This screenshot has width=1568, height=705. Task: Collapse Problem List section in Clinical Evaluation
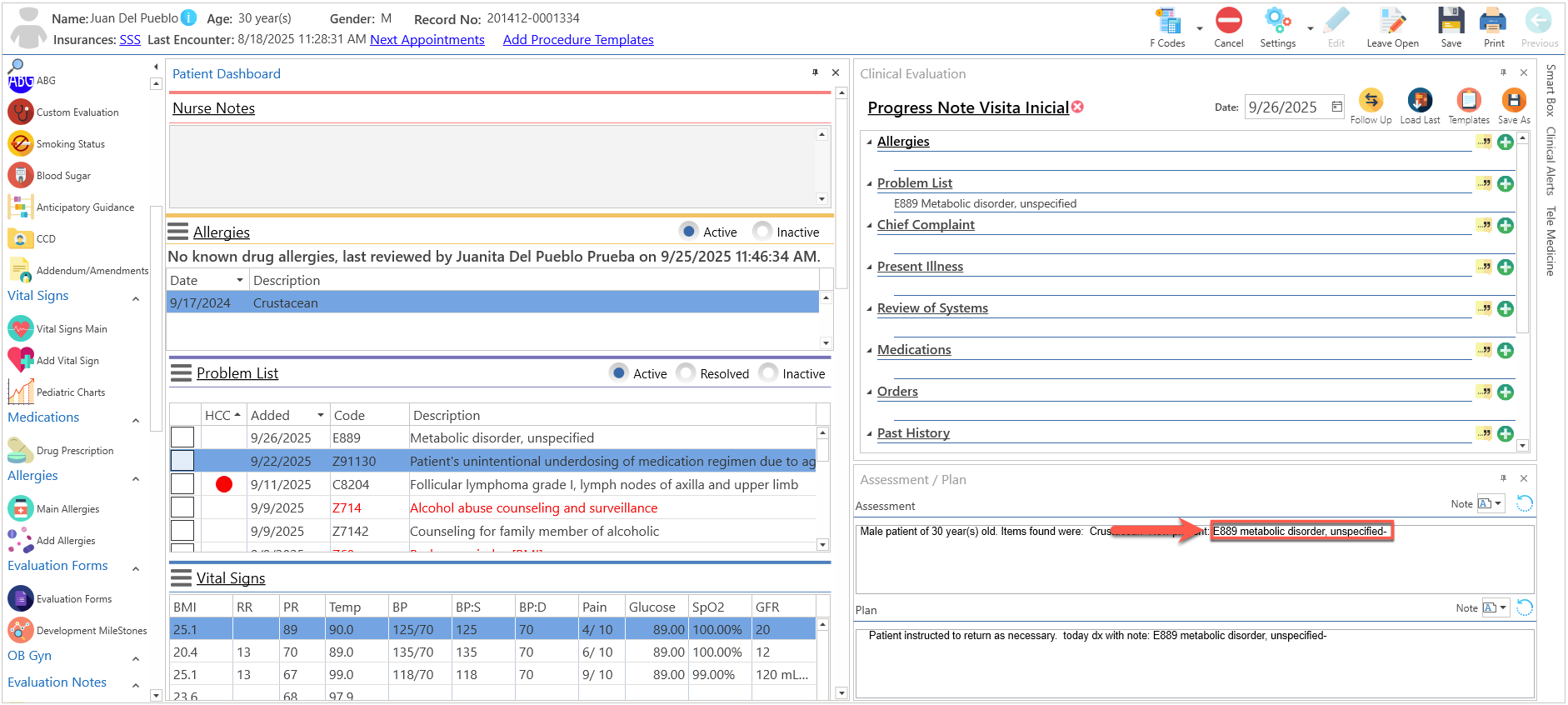pos(870,184)
